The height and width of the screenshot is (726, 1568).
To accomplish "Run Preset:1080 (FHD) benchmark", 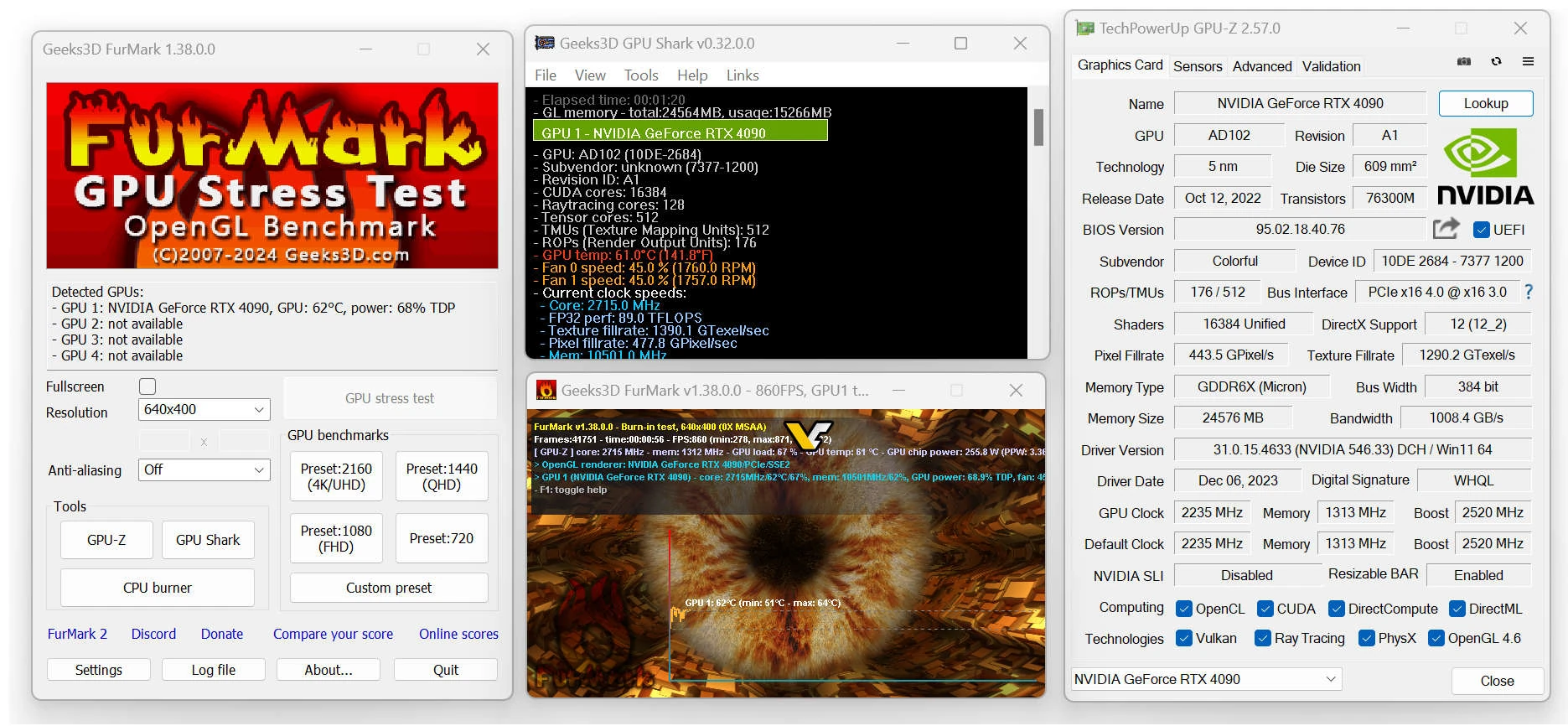I will (336, 538).
